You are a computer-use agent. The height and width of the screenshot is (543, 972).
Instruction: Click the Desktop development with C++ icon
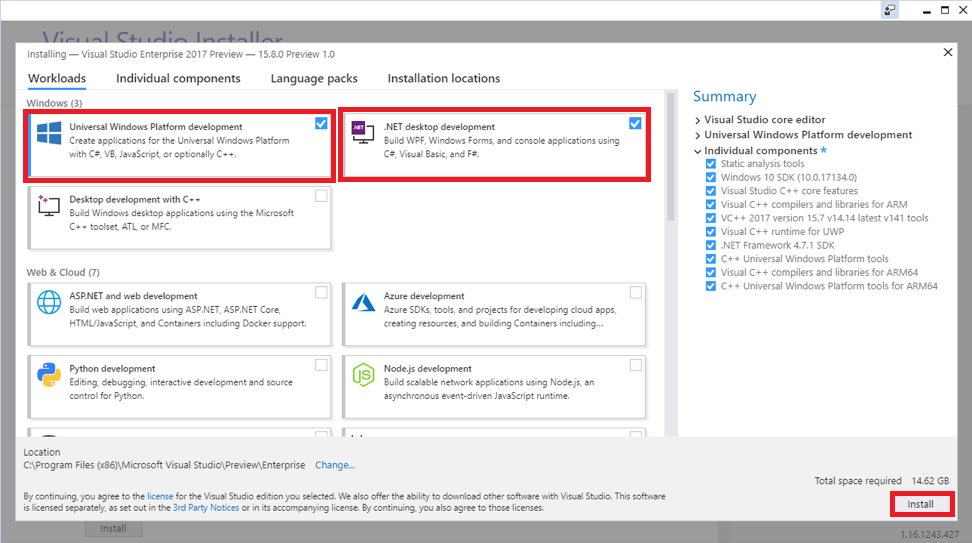(49, 205)
